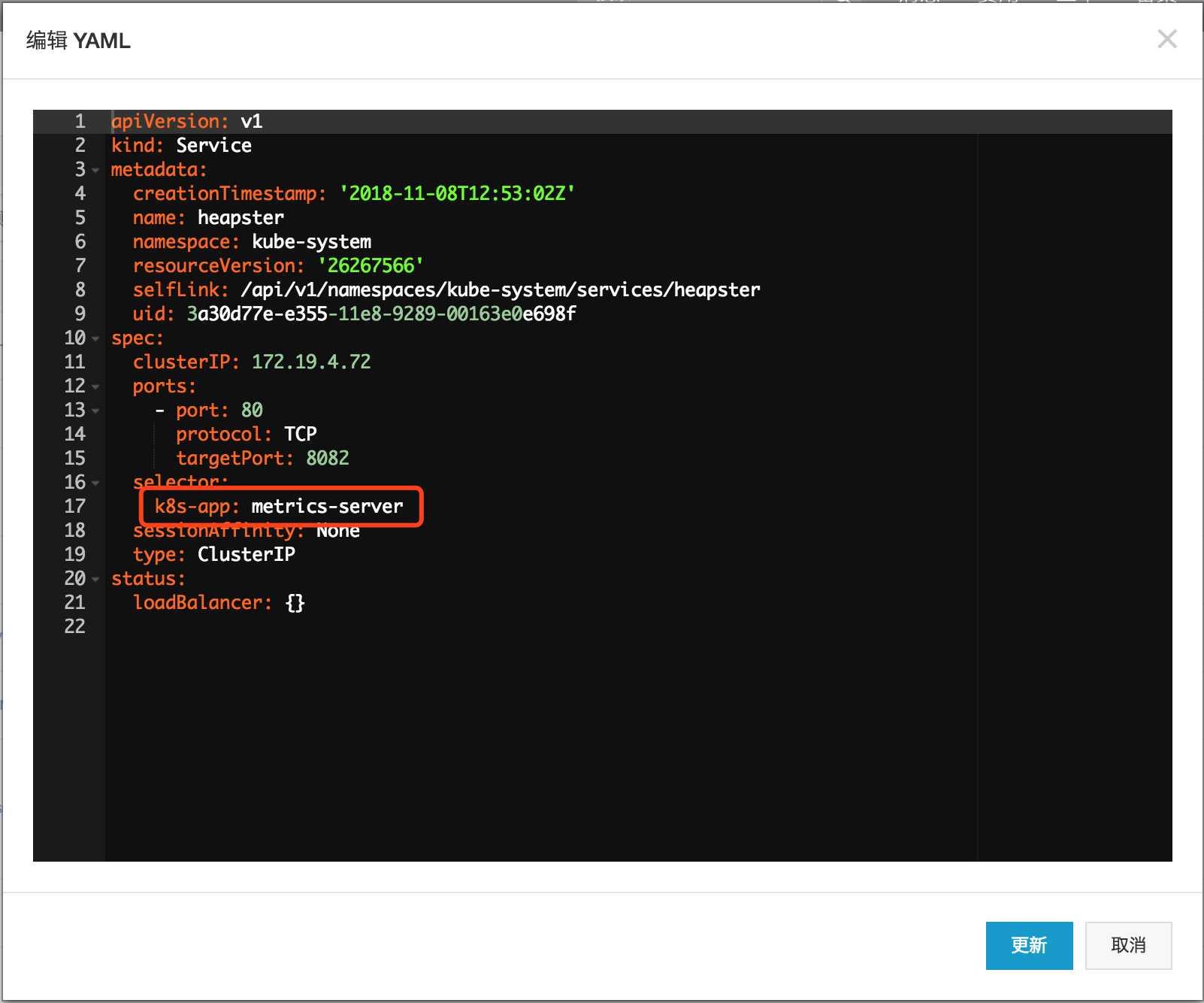Click the 'status:' key on line 20
The width and height of the screenshot is (1204, 1003).
point(148,578)
